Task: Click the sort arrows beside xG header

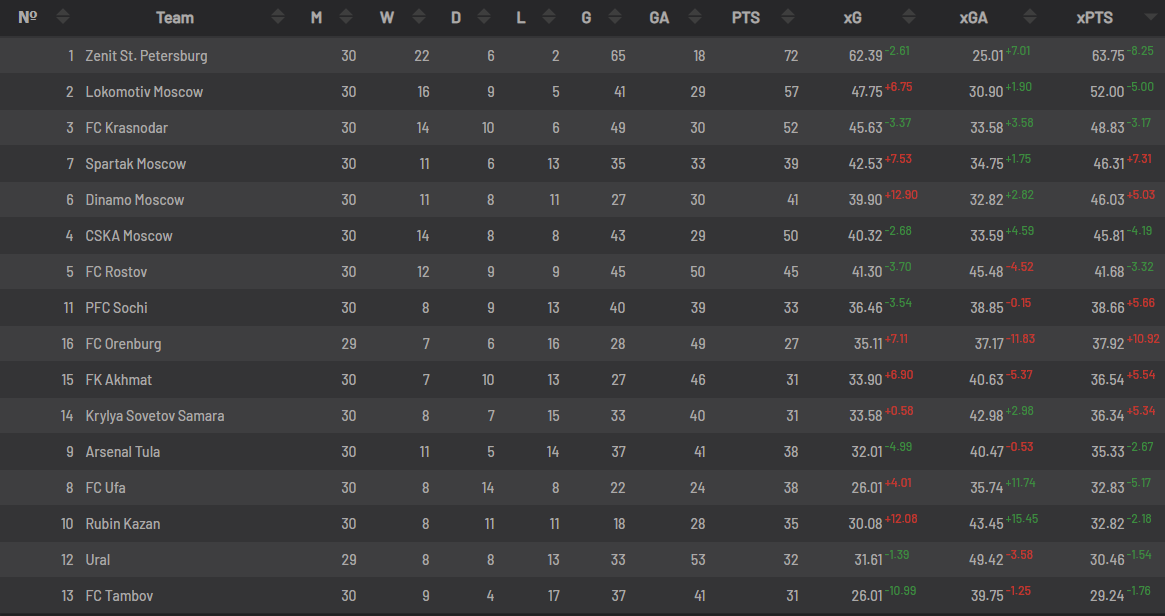Action: click(x=909, y=17)
